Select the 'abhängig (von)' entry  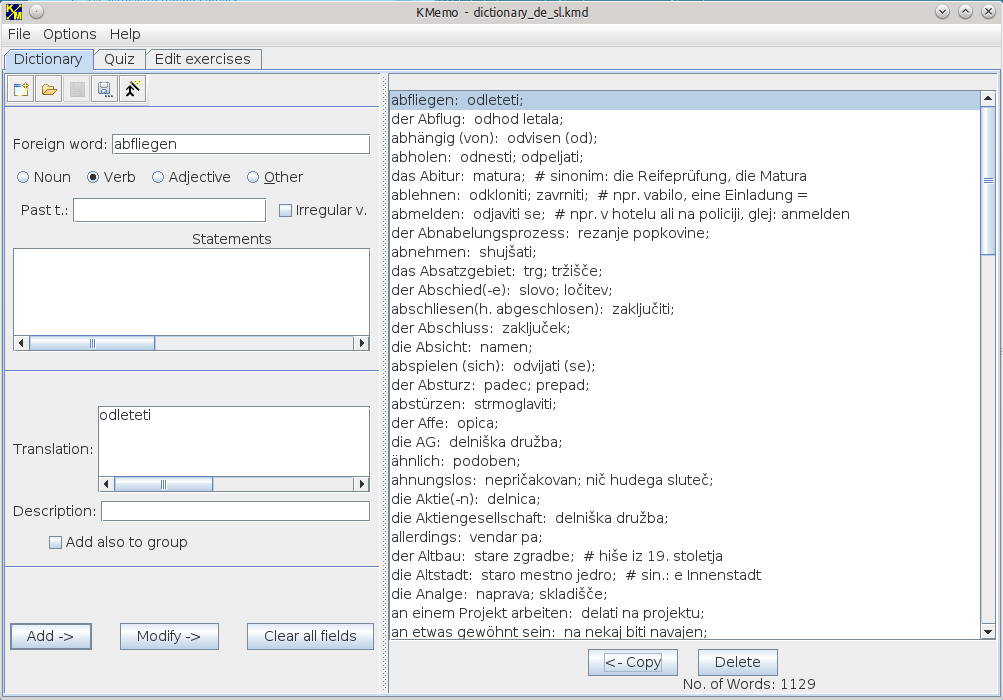(684, 138)
